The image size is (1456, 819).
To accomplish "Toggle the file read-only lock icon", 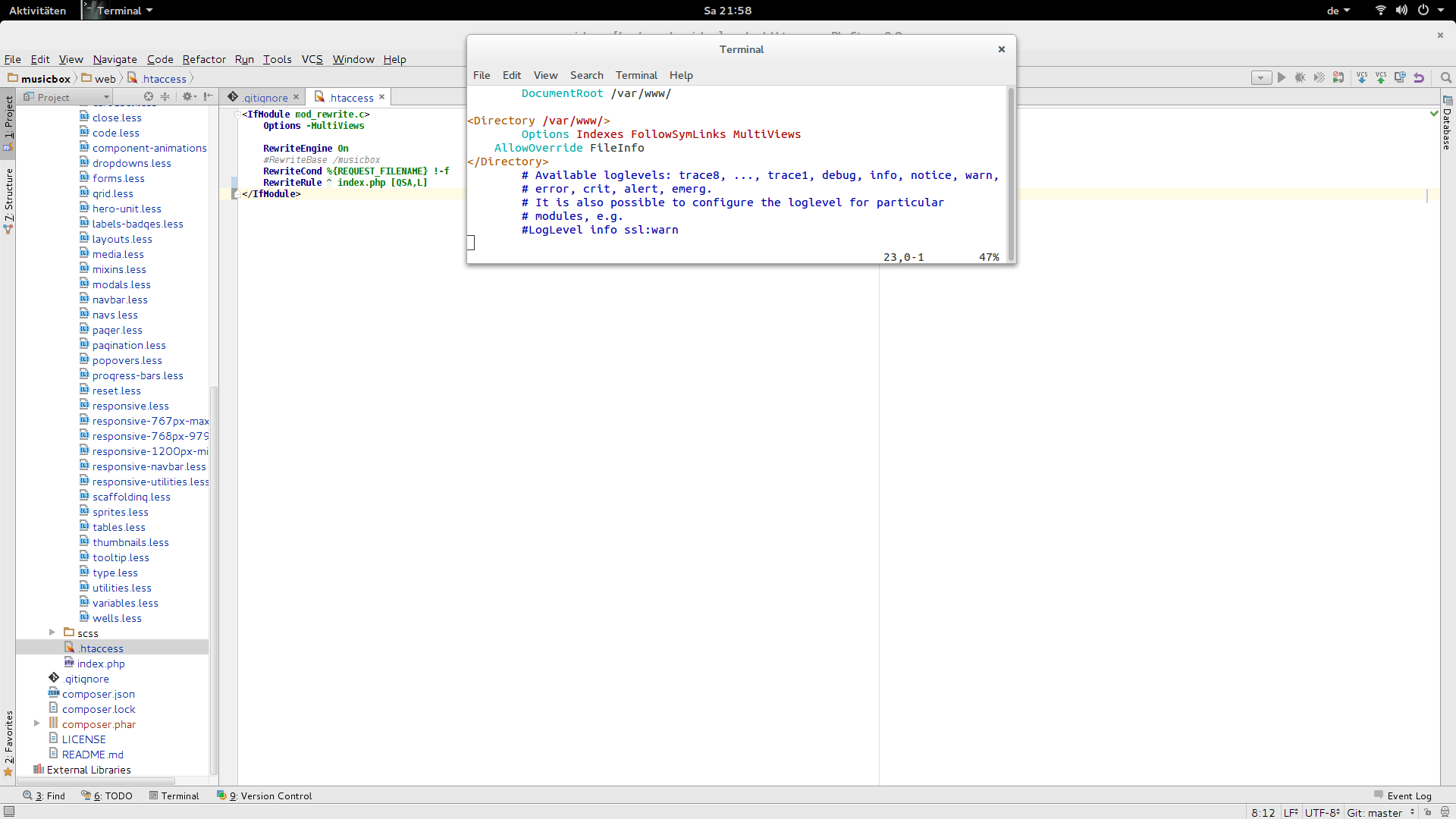I will pos(1428,812).
